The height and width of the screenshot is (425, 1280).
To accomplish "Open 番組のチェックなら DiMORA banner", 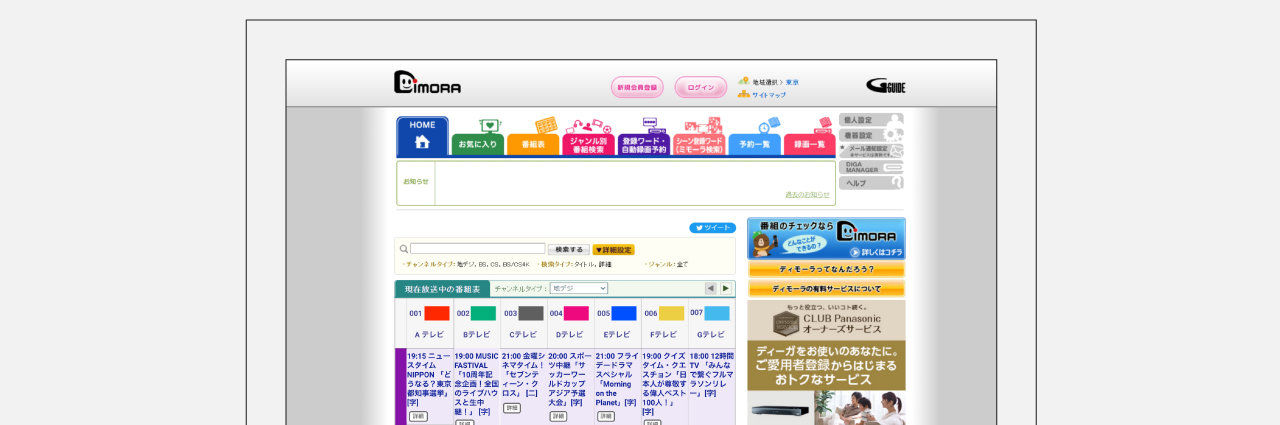I will [826, 239].
